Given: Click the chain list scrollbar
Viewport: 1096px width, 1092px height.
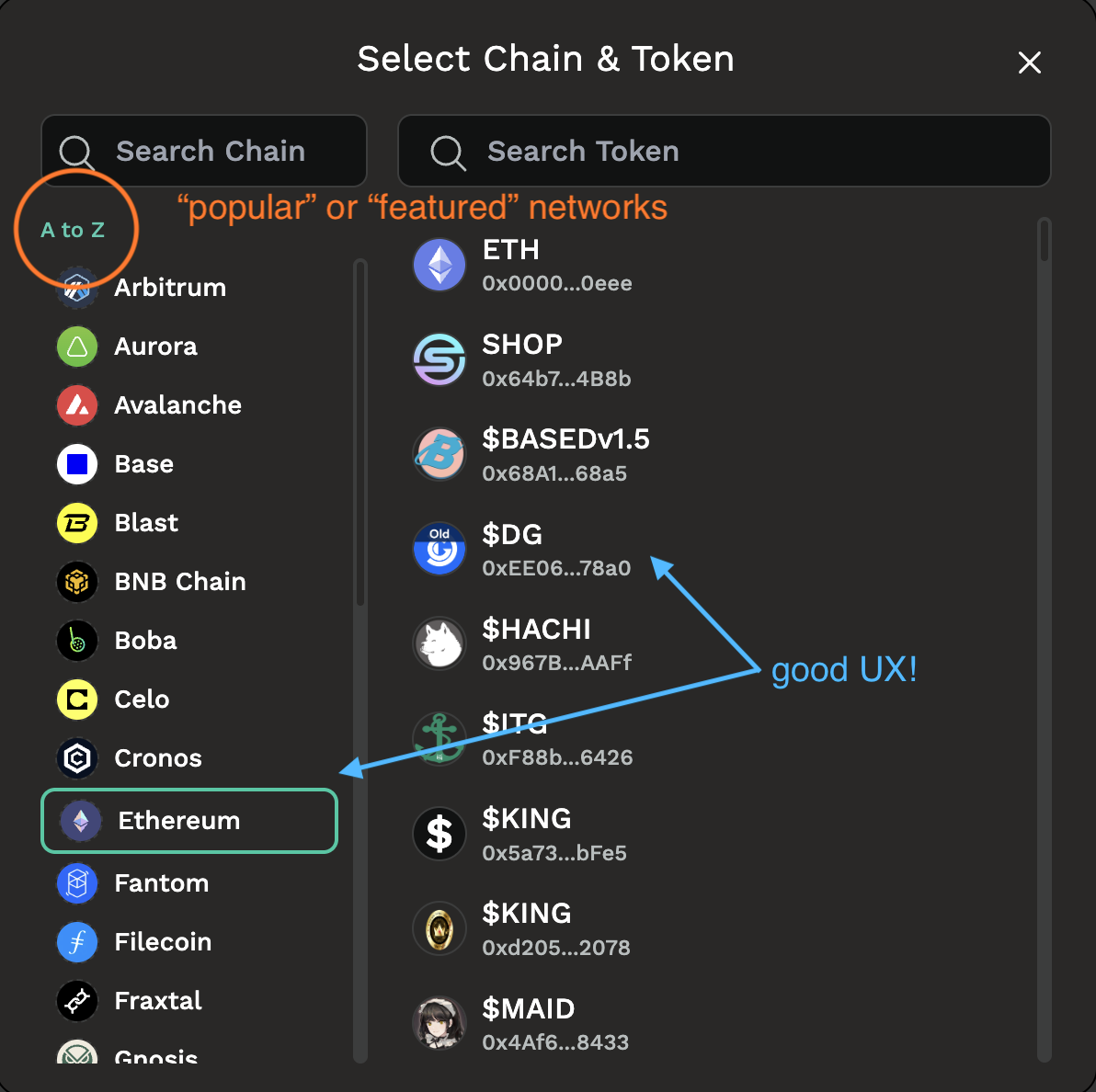Looking at the screenshot, I should click(360, 434).
